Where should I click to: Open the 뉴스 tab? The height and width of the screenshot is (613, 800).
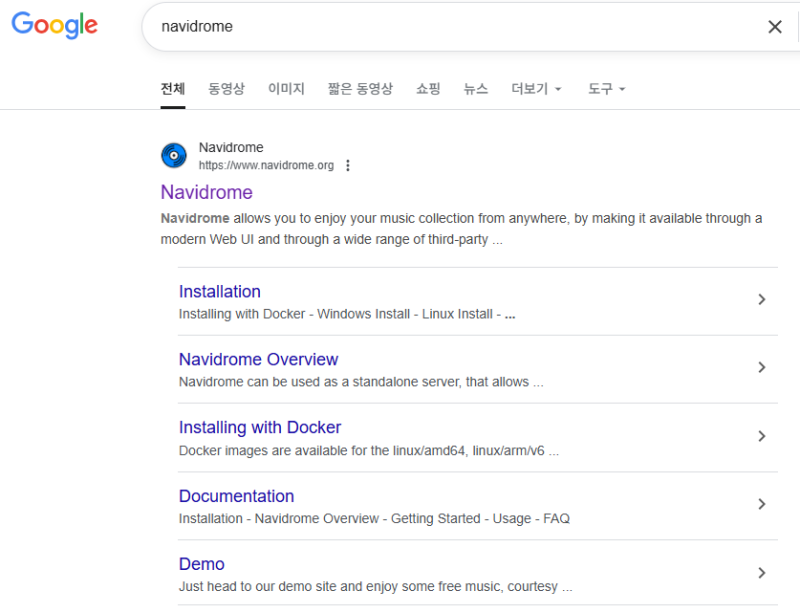(x=476, y=89)
